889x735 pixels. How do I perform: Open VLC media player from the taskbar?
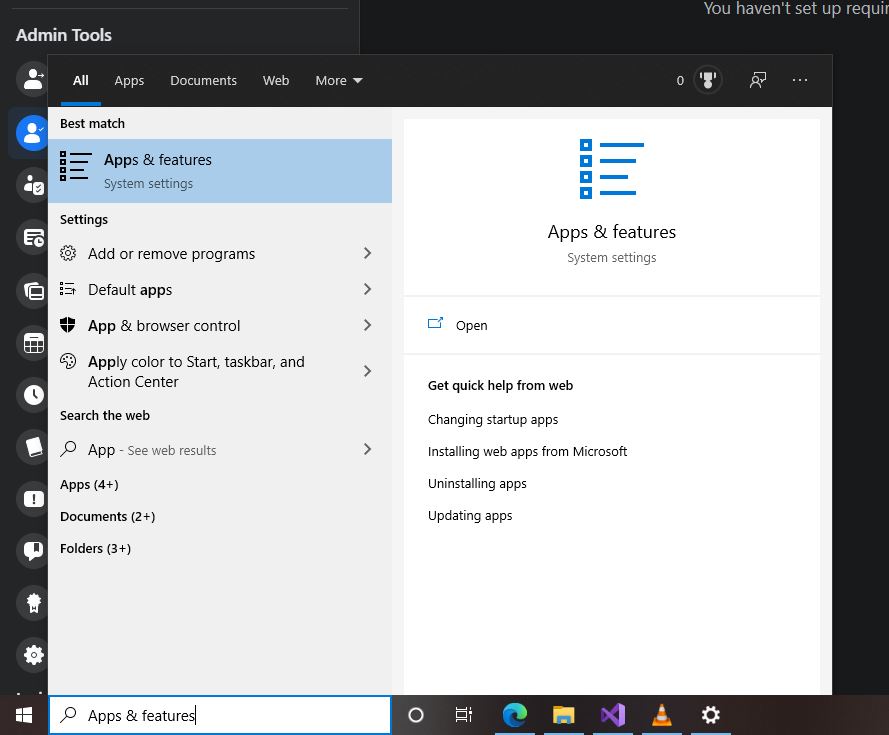pyautogui.click(x=662, y=715)
